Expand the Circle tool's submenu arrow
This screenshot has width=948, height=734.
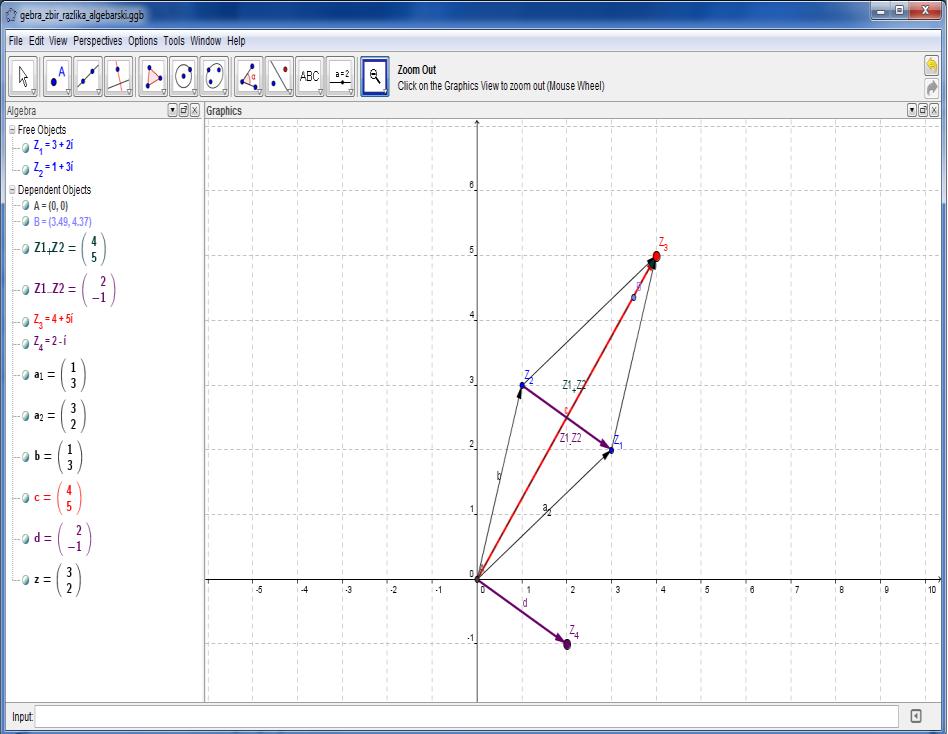pos(194,93)
